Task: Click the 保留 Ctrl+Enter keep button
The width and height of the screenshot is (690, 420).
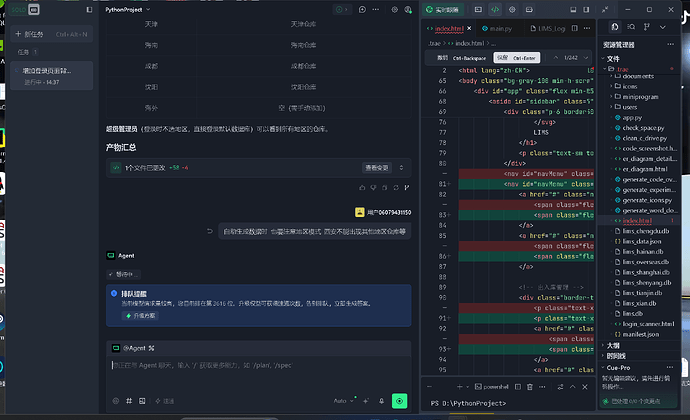Action: 517,58
